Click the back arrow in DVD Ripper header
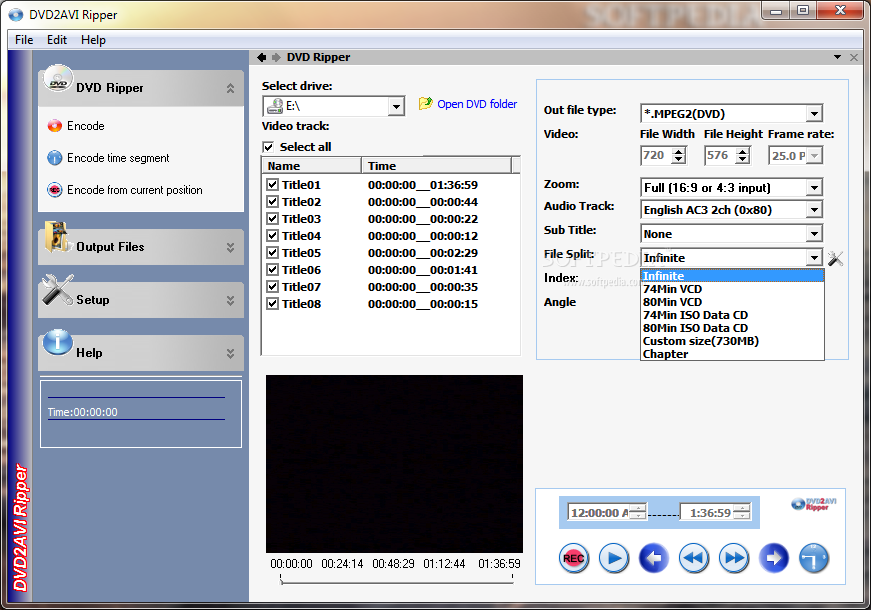The width and height of the screenshot is (871, 610). point(262,57)
